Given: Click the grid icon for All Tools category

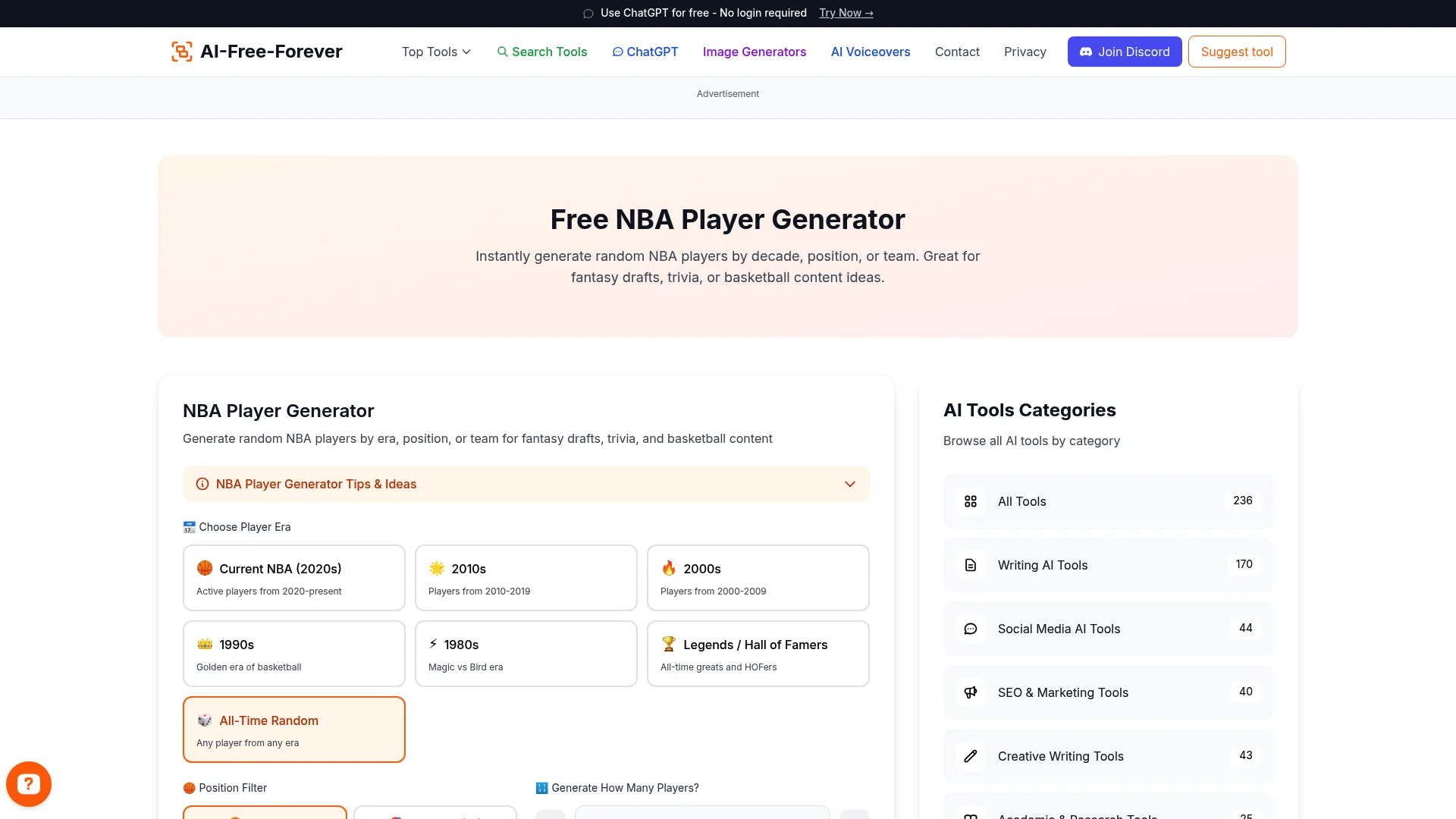Looking at the screenshot, I should pyautogui.click(x=971, y=501).
